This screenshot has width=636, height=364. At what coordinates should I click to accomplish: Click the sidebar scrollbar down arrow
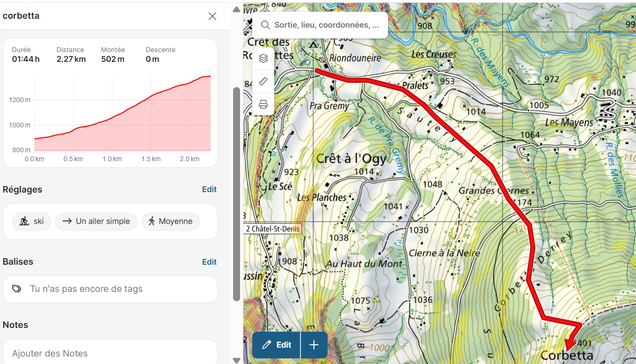point(236,360)
